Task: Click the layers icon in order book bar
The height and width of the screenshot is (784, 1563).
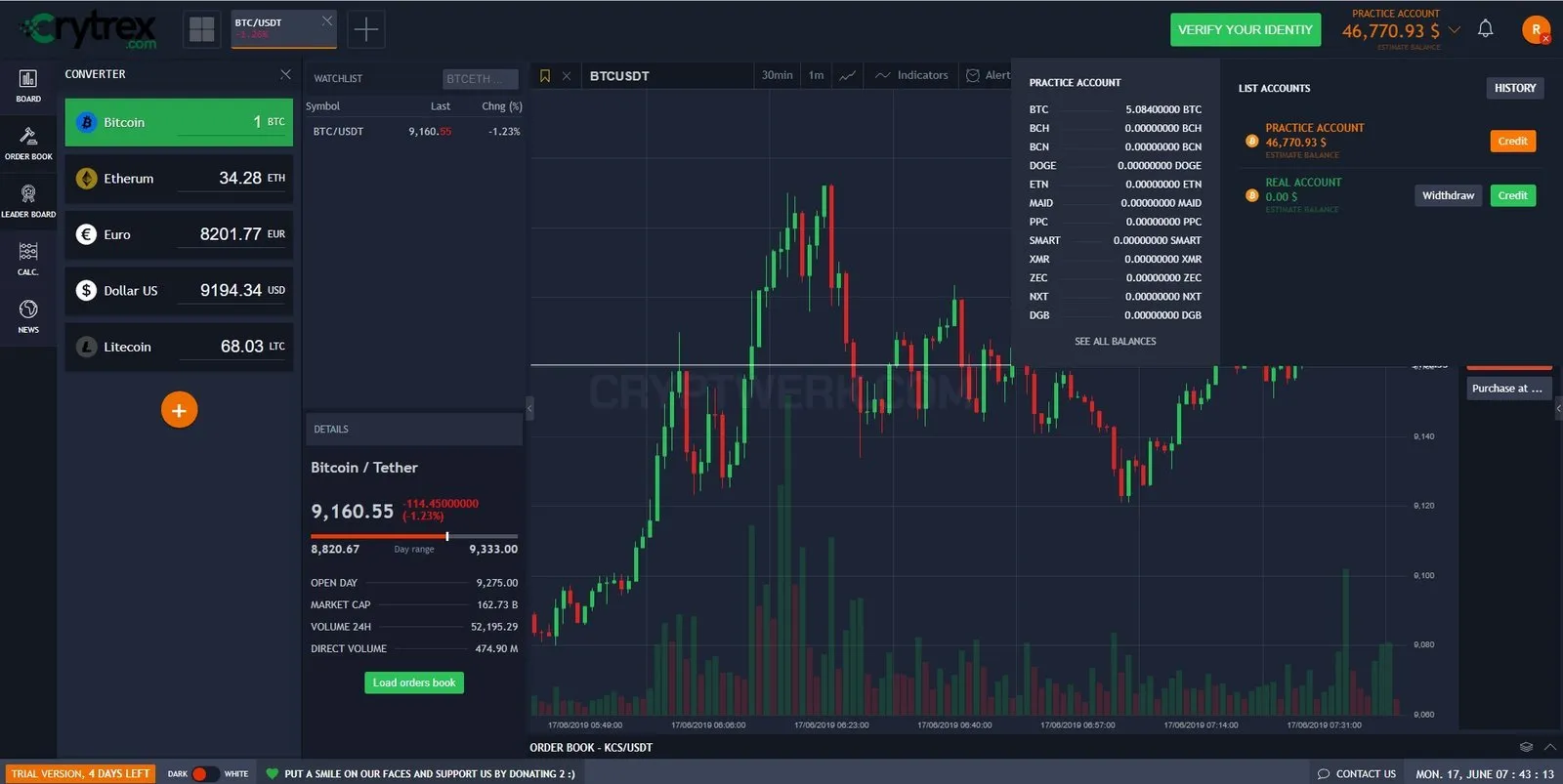Action: pos(1526,747)
